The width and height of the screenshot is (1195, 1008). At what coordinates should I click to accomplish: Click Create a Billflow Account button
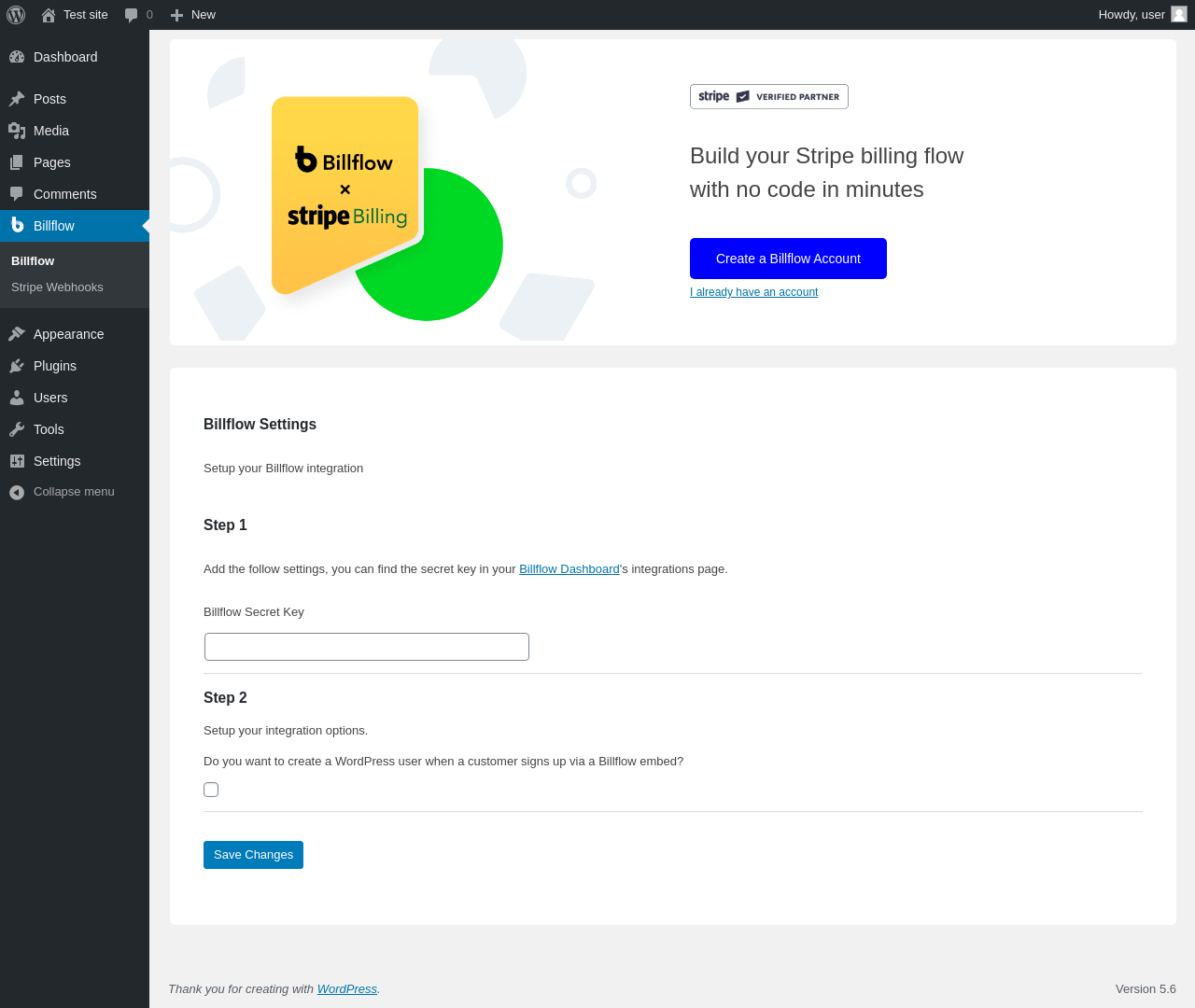[788, 259]
